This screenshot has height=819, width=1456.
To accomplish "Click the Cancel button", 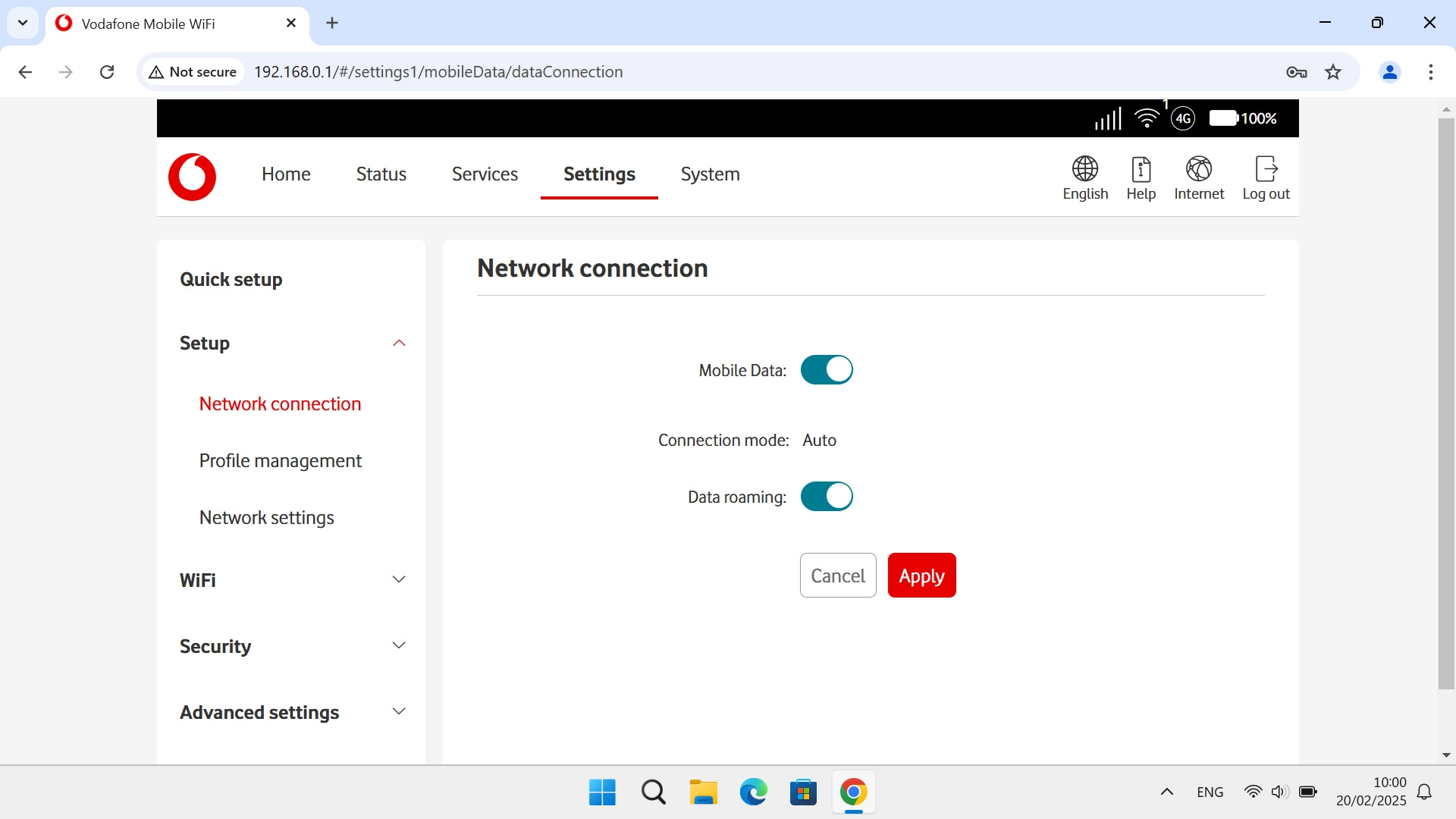I will click(837, 576).
